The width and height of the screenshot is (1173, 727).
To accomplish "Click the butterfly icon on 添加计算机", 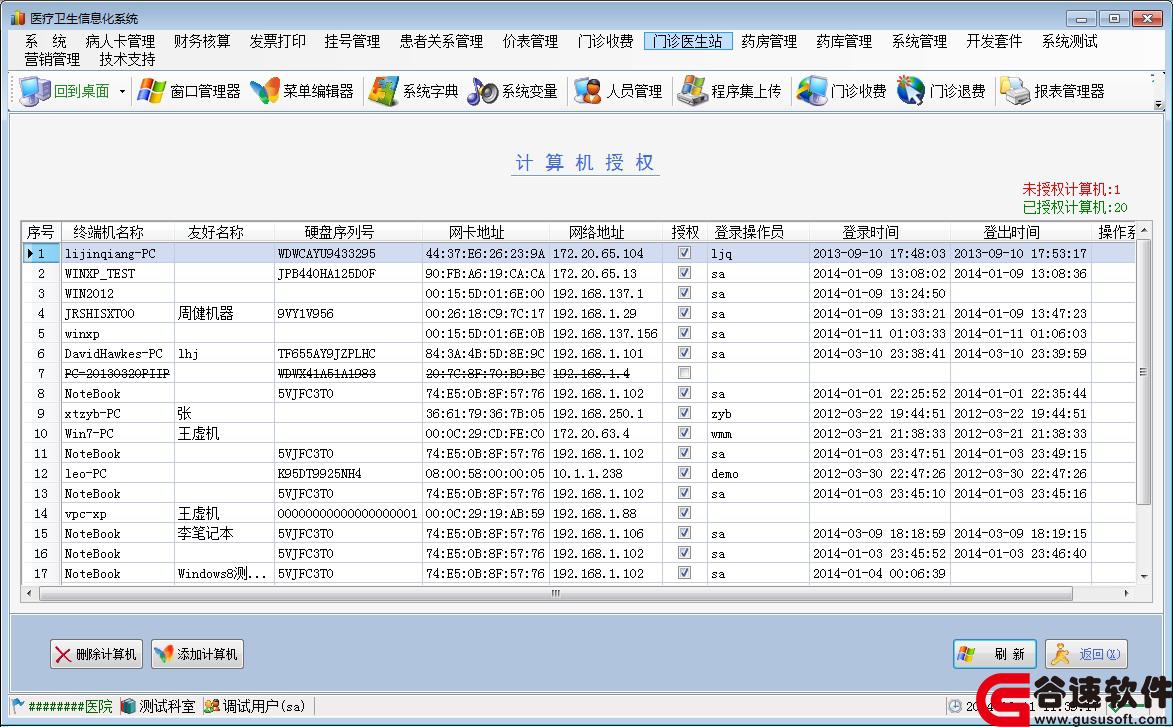I will click(164, 654).
